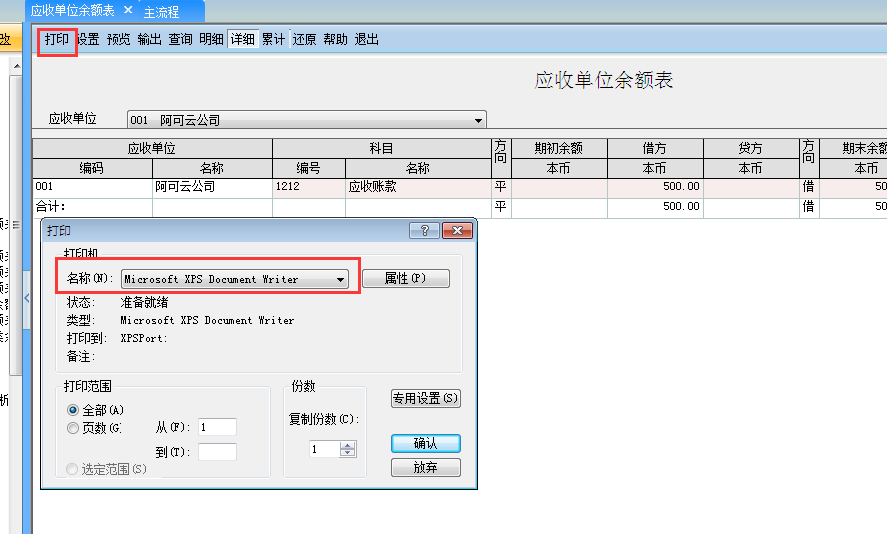This screenshot has width=887, height=534.
Task: Select 输出 in the toolbar
Action: [149, 39]
